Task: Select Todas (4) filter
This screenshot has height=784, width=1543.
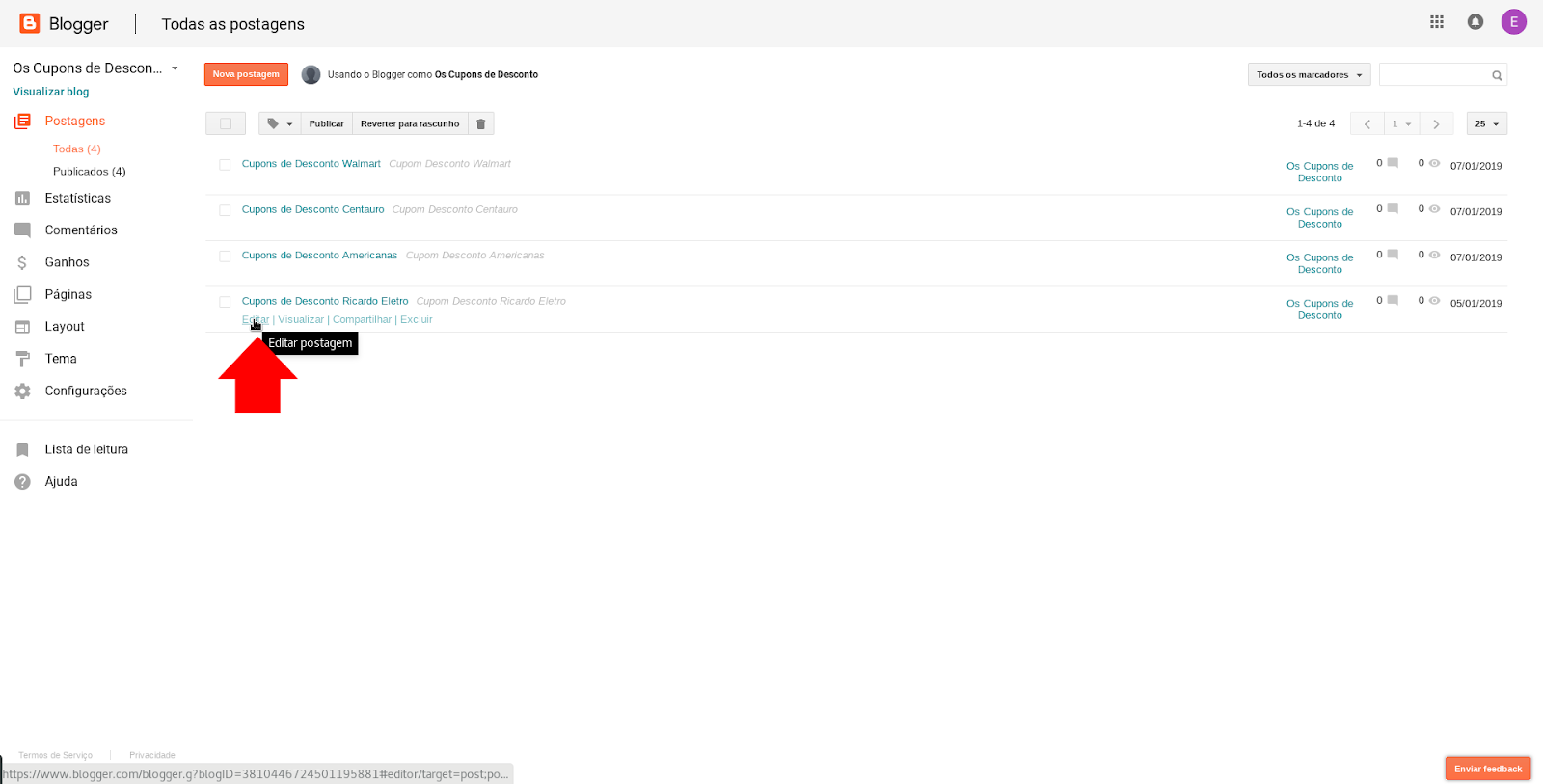Action: (77, 149)
